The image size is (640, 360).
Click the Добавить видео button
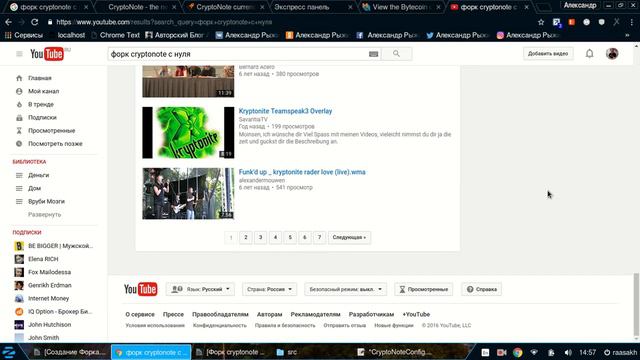coord(548,53)
